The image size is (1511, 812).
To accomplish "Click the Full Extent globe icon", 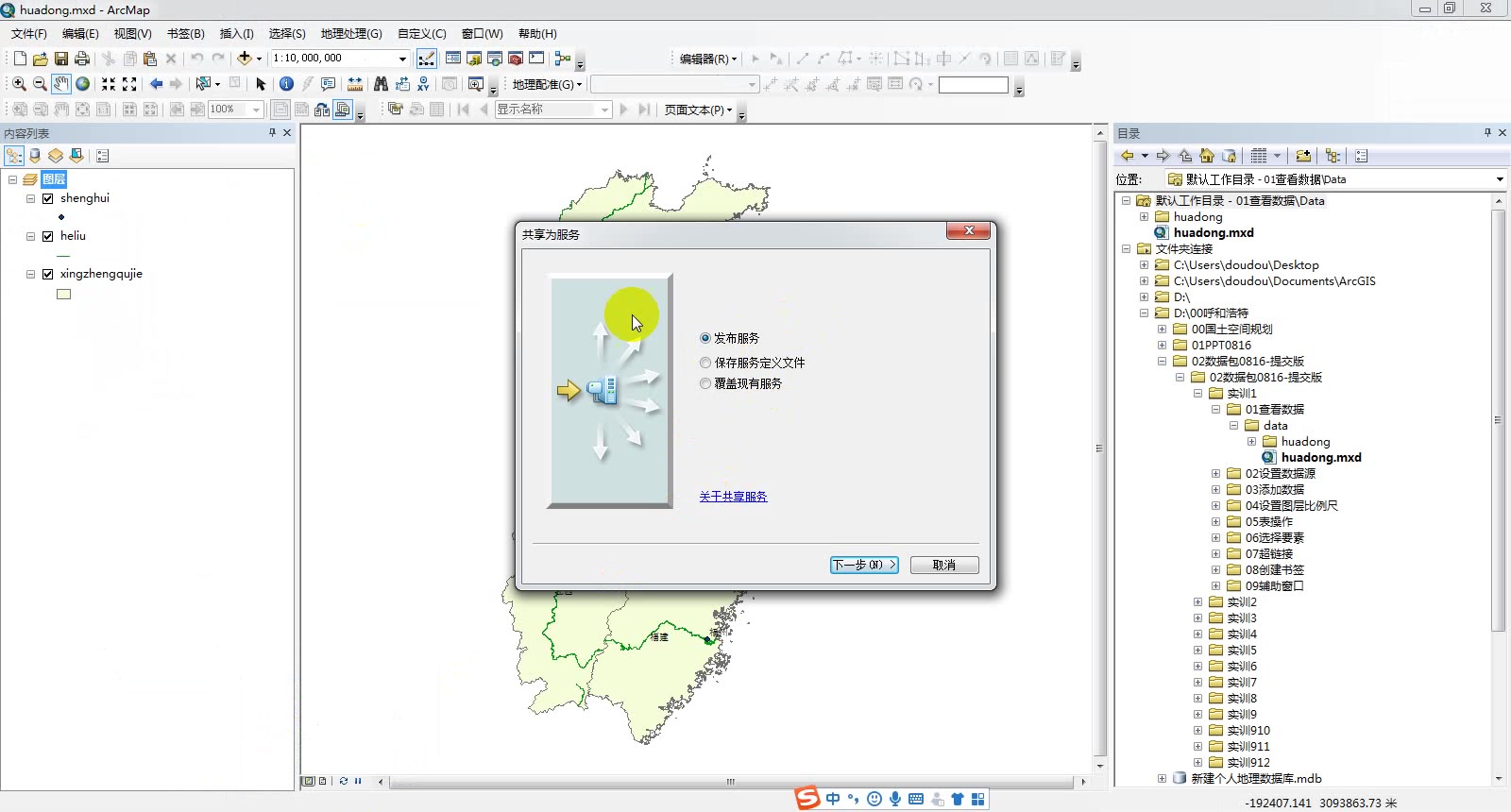I will 83,84.
